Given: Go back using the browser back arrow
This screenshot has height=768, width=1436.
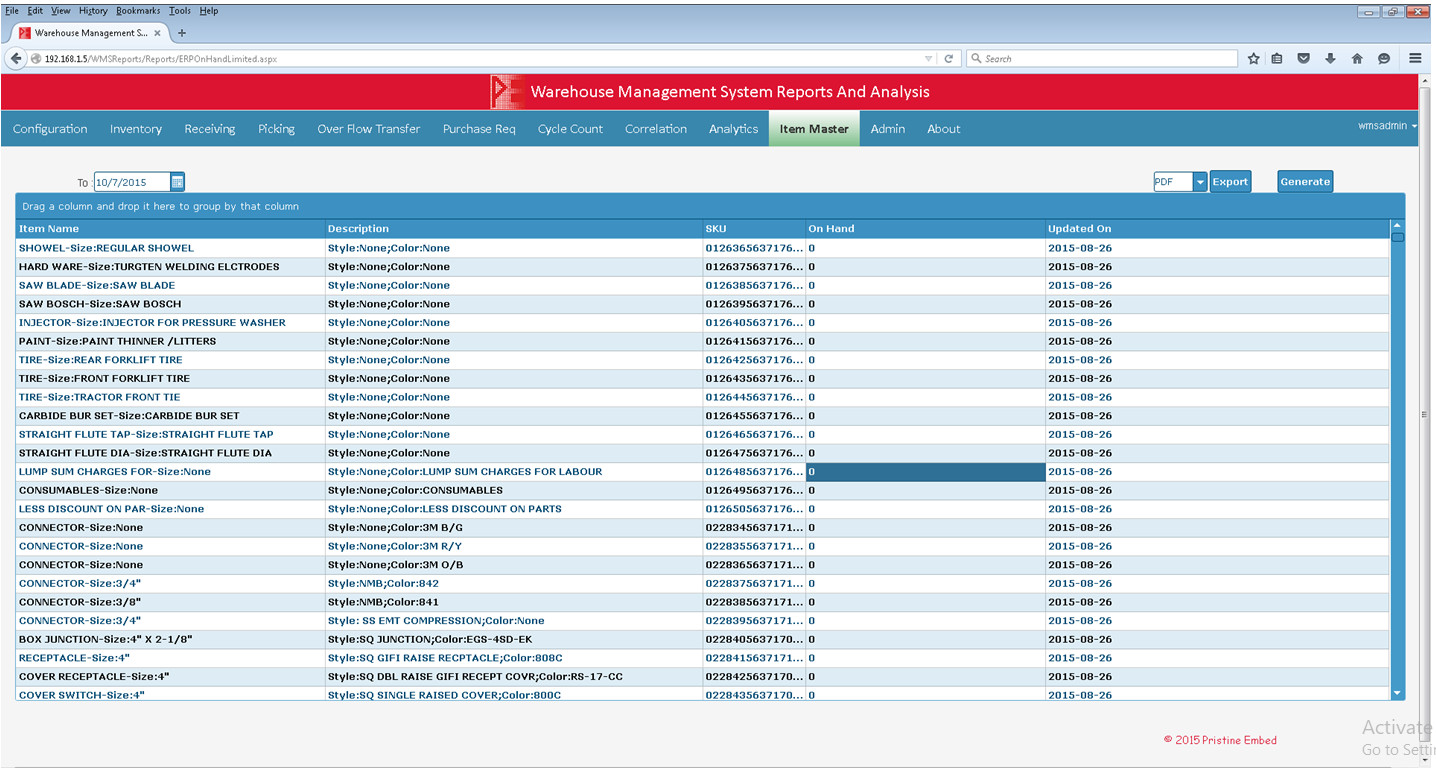Looking at the screenshot, I should coord(16,59).
